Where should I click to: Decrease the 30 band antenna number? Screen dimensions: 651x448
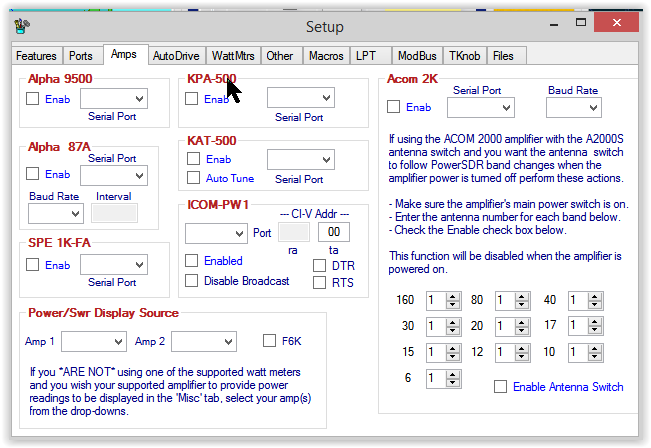[453, 330]
